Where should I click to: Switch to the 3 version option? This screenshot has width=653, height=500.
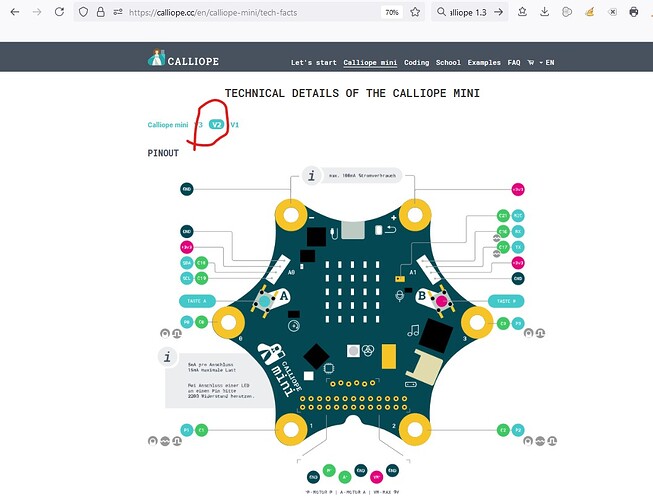pyautogui.click(x=200, y=125)
